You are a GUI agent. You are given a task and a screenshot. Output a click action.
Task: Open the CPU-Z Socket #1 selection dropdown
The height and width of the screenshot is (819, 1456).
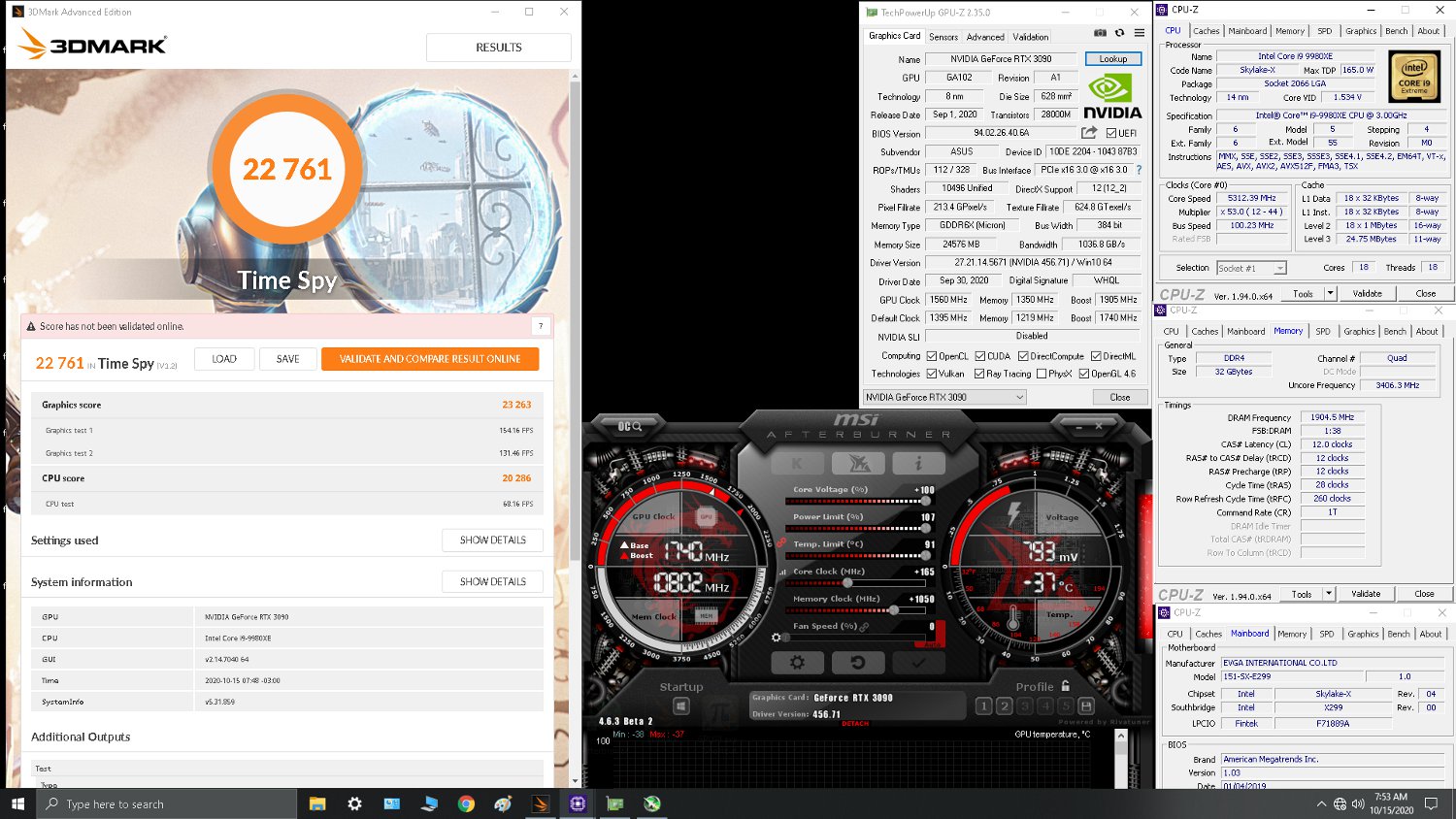pyautogui.click(x=1251, y=268)
